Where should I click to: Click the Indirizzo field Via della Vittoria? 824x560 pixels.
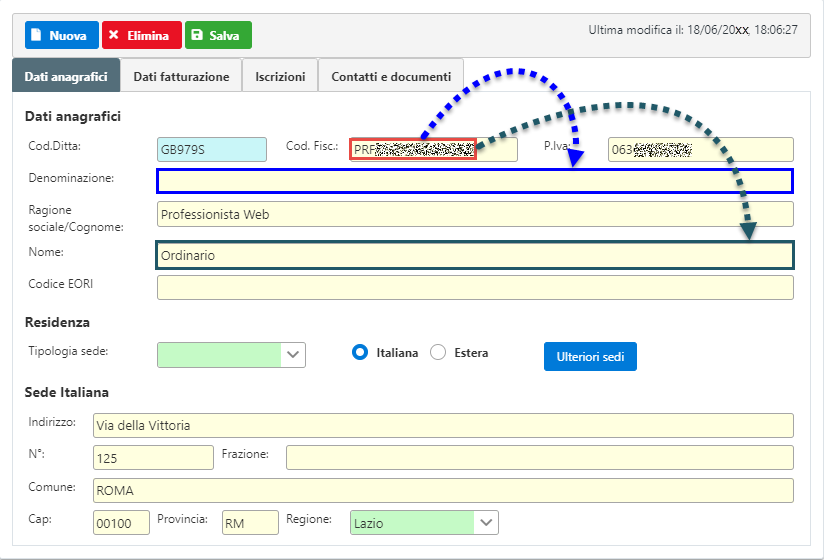click(x=442, y=425)
